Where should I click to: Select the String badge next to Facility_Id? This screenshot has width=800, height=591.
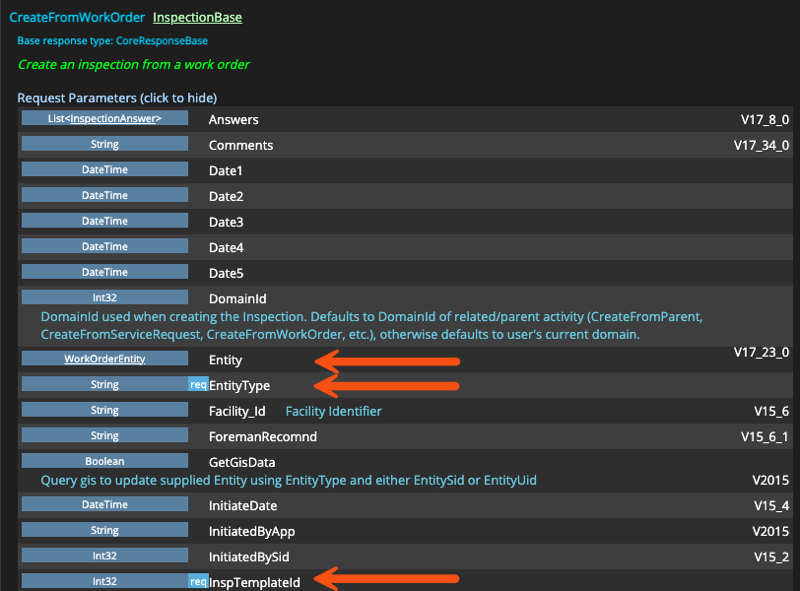pos(104,409)
